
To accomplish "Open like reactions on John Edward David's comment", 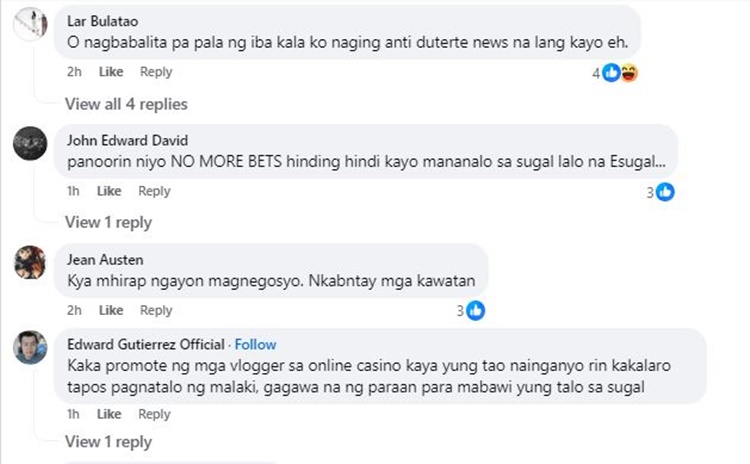I will pyautogui.click(x=665, y=192).
